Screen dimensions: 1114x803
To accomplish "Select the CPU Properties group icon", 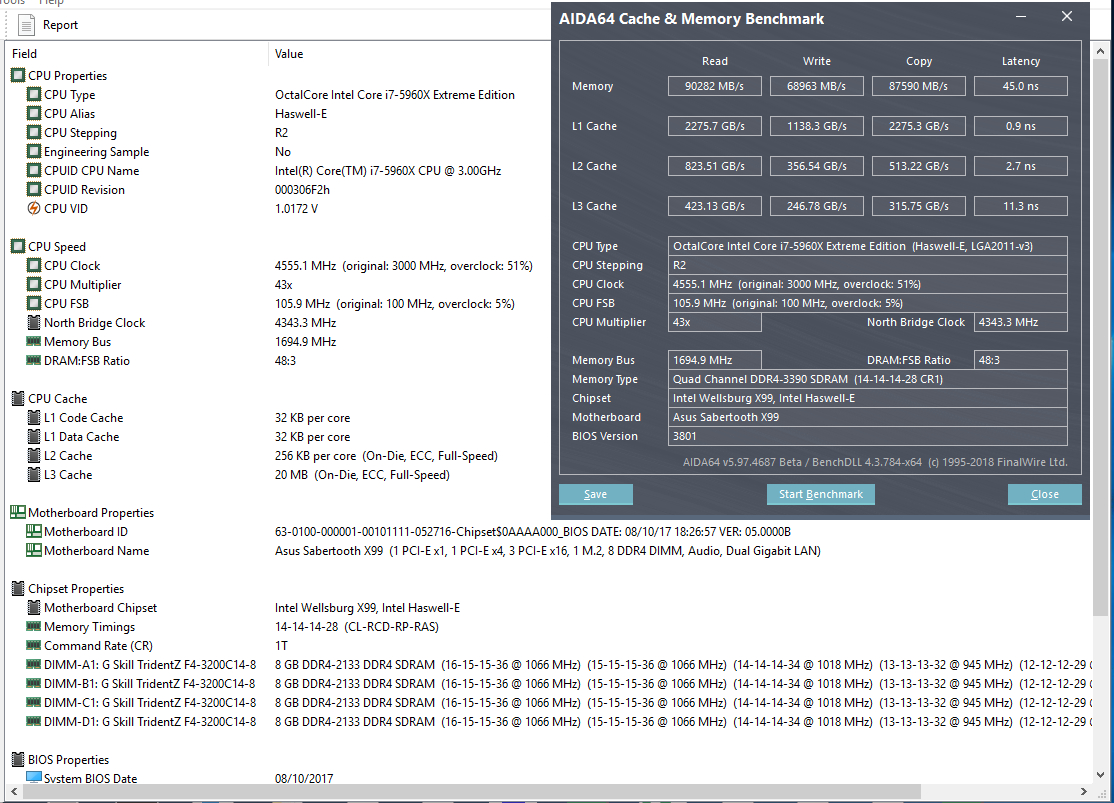I will point(18,75).
